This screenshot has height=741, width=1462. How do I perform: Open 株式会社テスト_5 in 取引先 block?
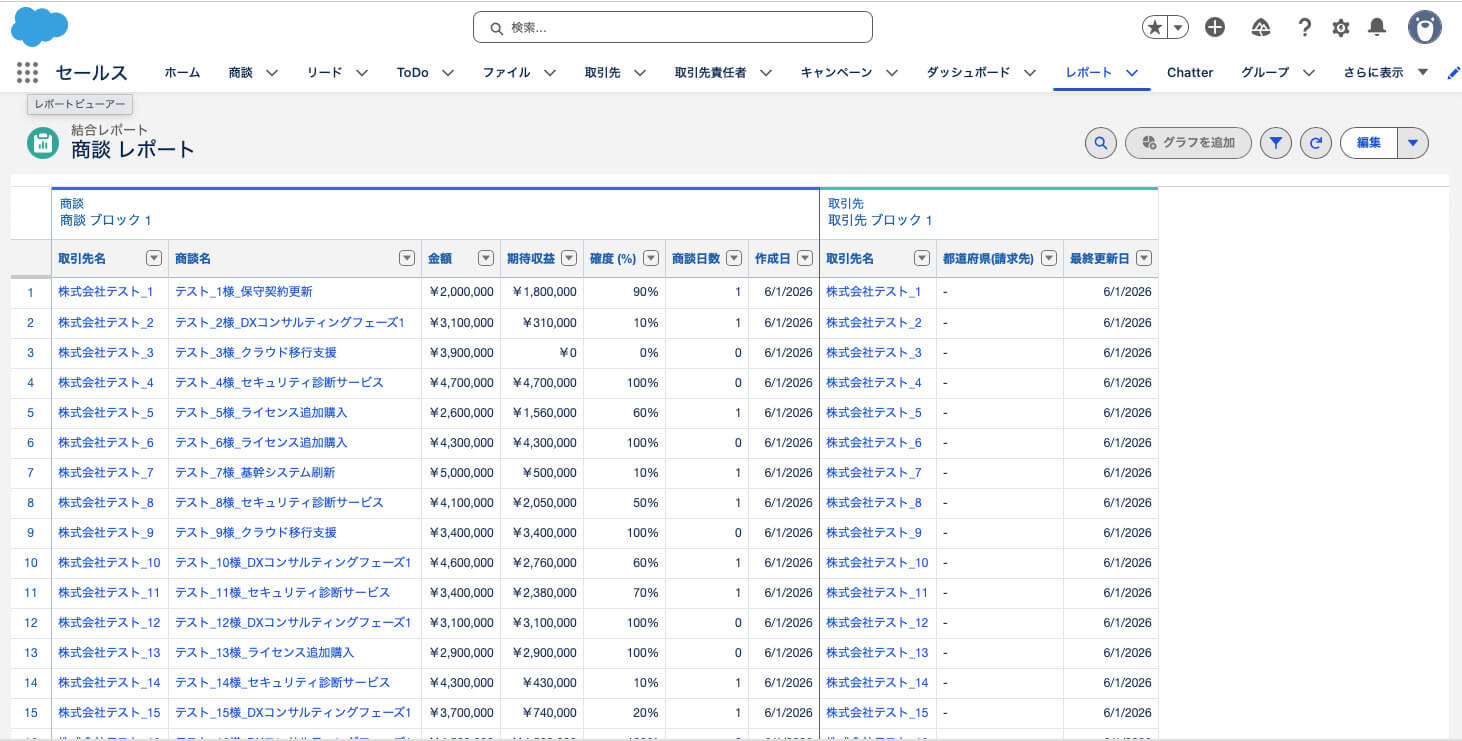pos(874,412)
